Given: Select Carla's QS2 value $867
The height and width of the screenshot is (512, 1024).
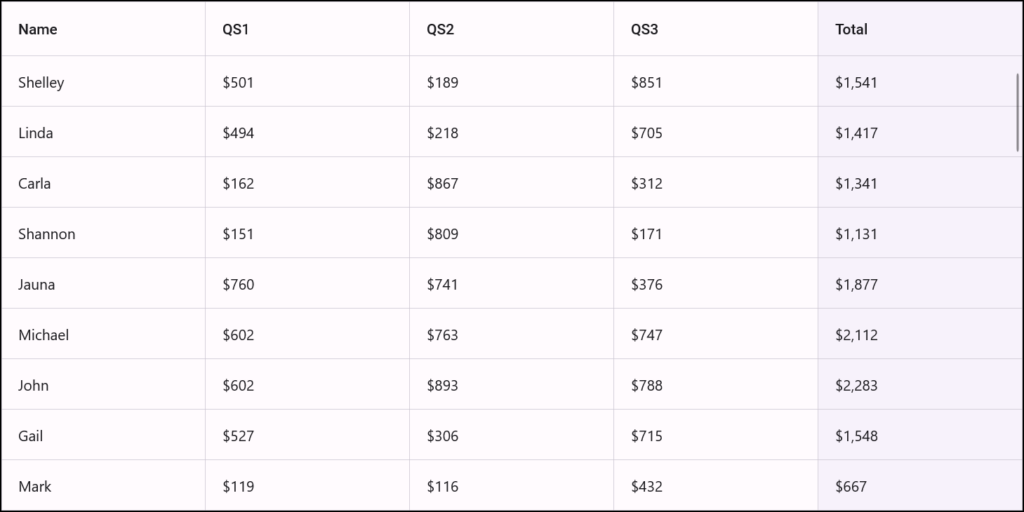Looking at the screenshot, I should tap(442, 183).
